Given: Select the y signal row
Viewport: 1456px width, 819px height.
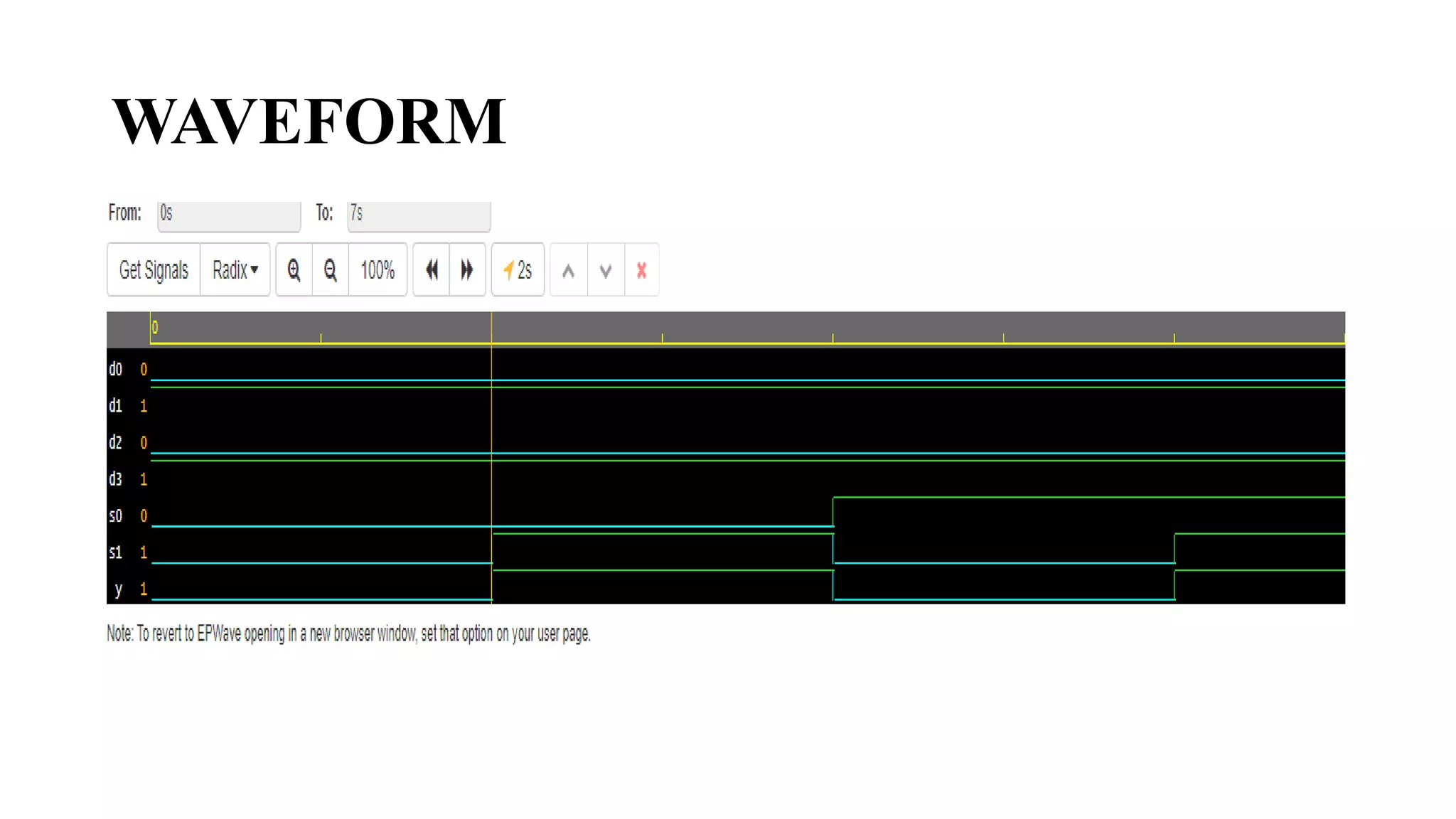Looking at the screenshot, I should tap(726, 589).
